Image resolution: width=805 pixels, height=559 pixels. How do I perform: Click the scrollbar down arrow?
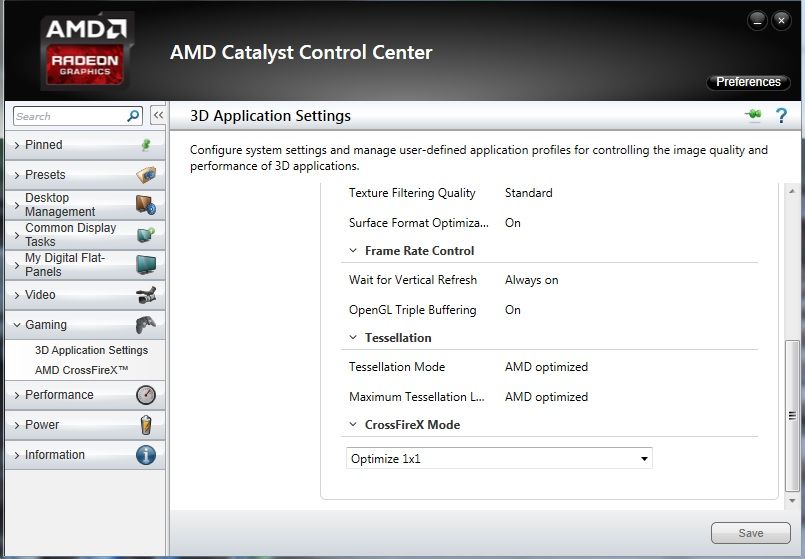coord(792,500)
